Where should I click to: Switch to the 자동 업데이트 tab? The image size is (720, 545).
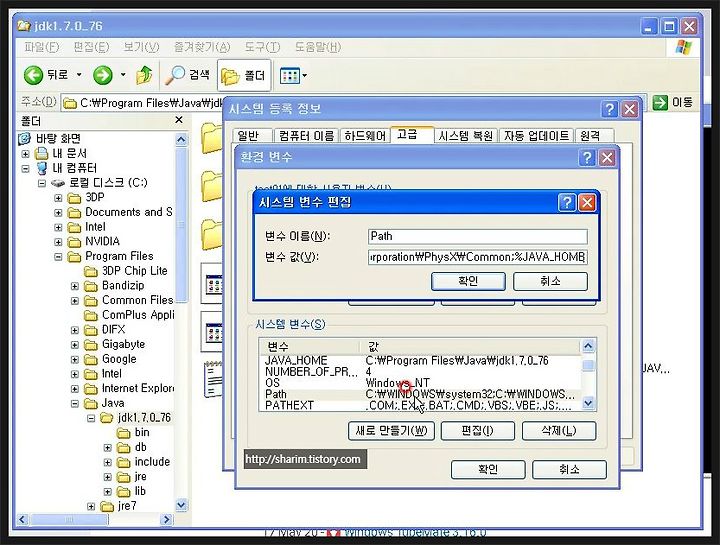point(536,136)
